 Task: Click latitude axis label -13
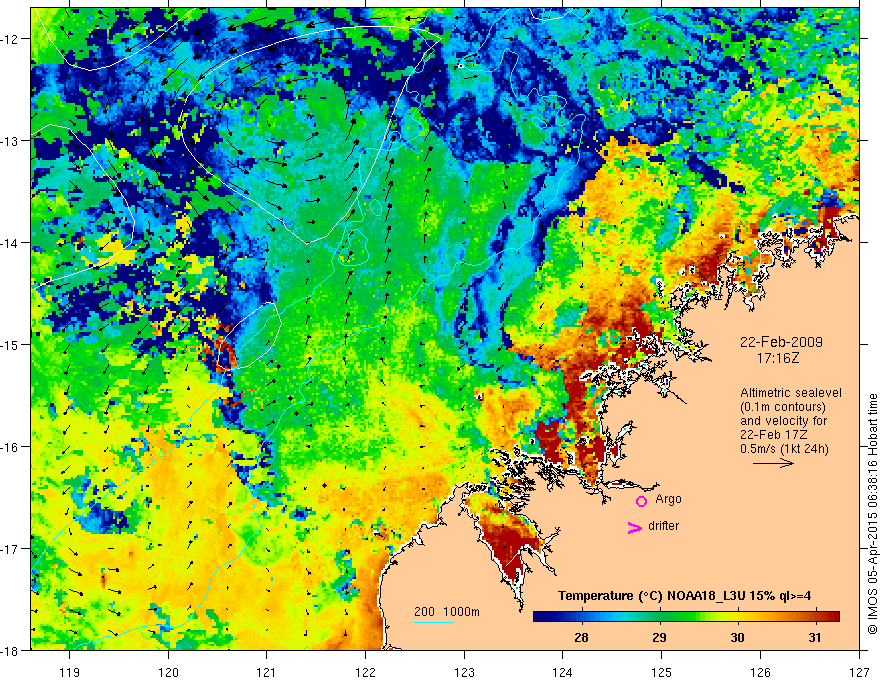pyautogui.click(x=11, y=141)
